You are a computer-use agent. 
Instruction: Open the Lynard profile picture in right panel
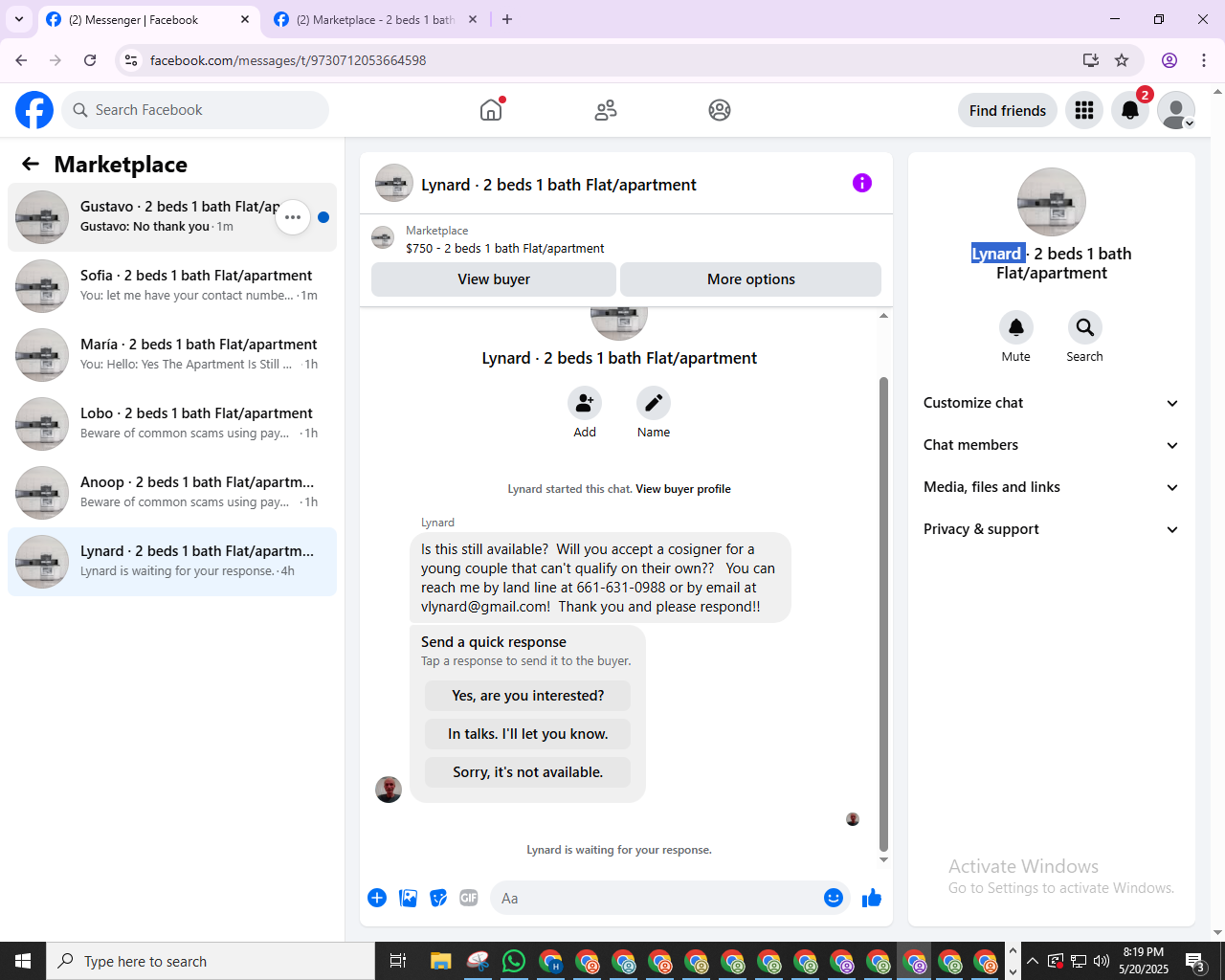point(1052,202)
